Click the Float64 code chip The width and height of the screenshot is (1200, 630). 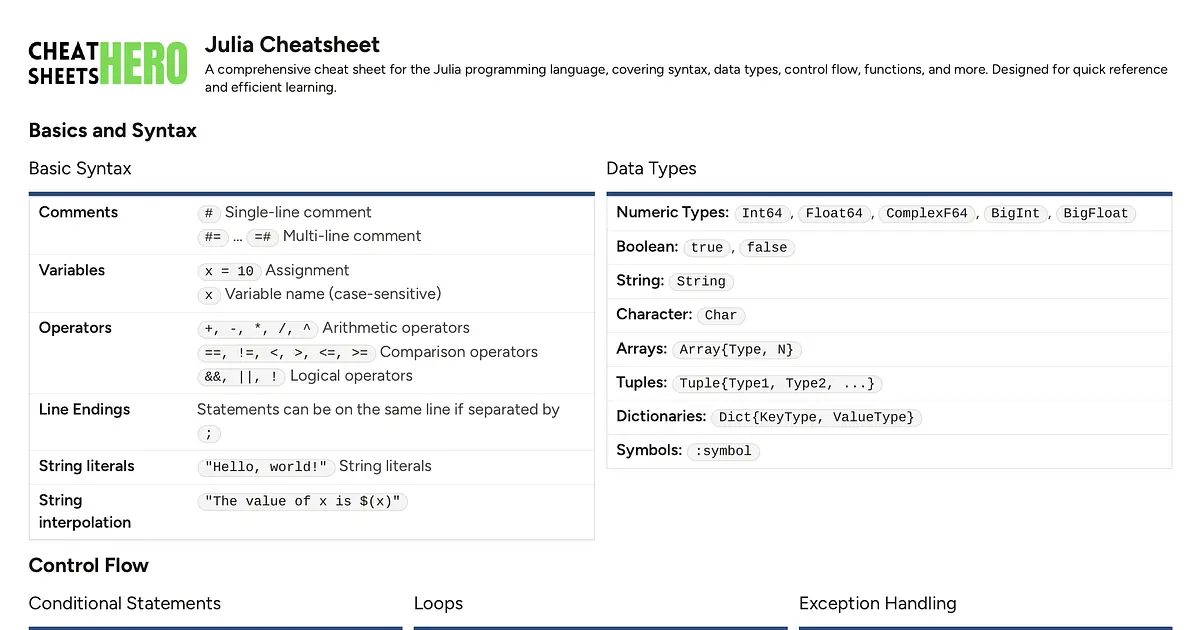click(x=834, y=213)
